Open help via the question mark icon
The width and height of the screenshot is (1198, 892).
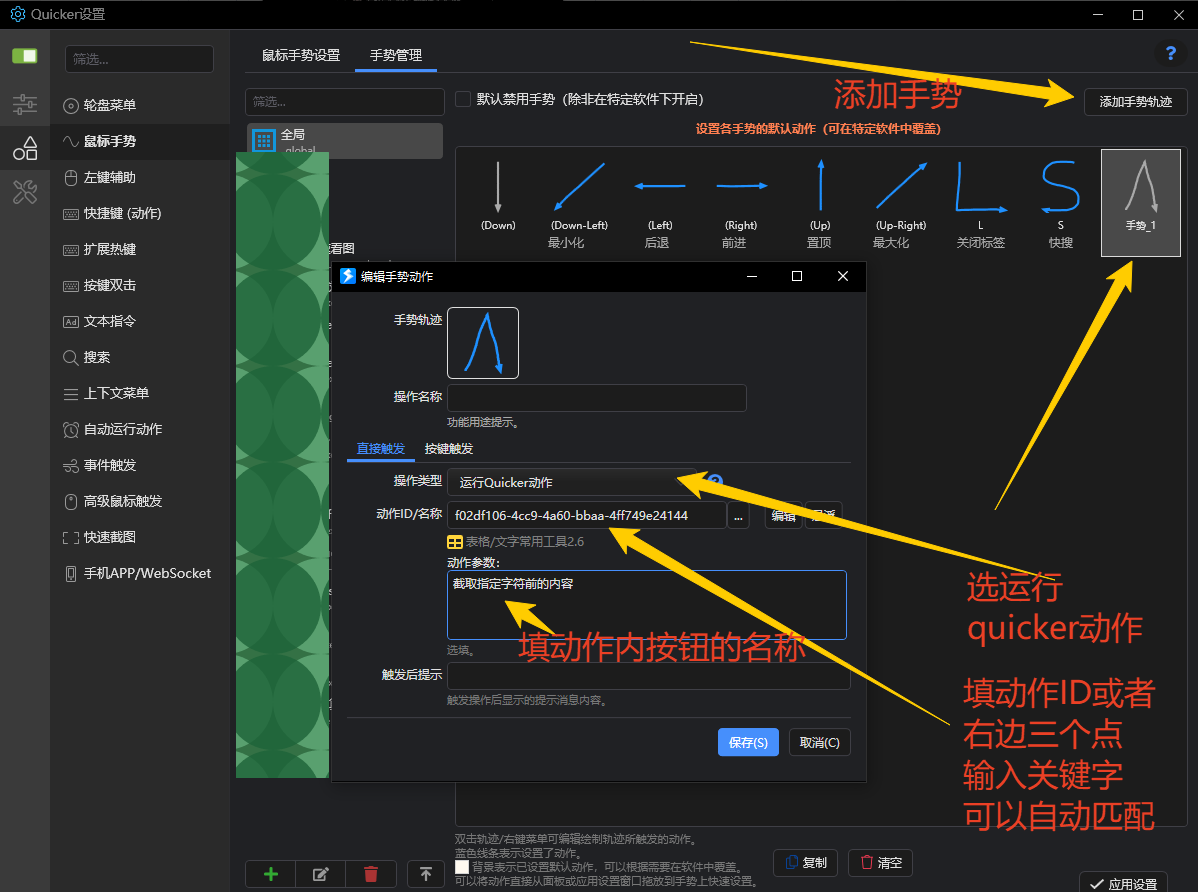click(x=1169, y=54)
